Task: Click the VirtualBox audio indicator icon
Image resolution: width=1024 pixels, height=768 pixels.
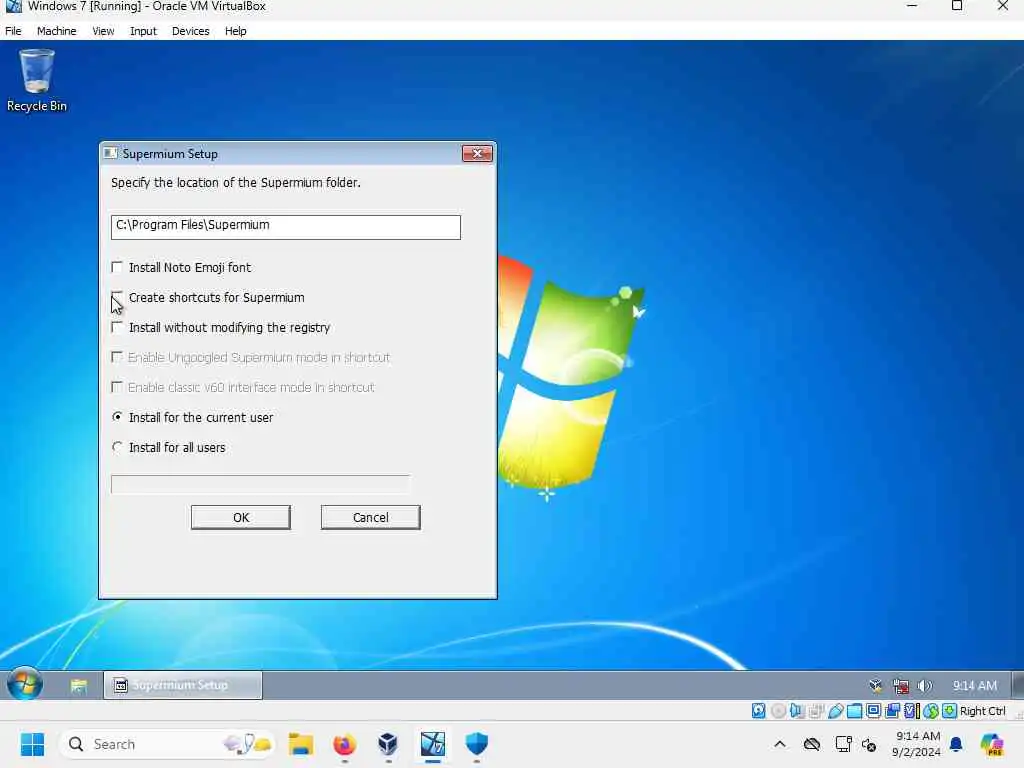Action: click(x=797, y=711)
